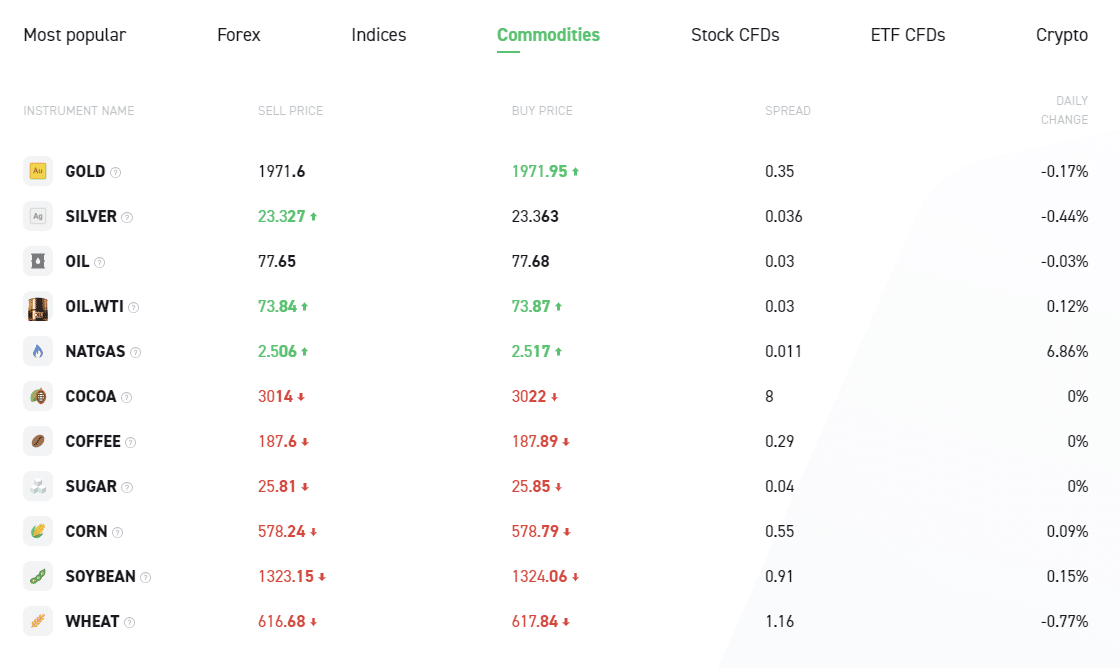
Task: Click the GOLD instrument icon
Action: tap(38, 171)
